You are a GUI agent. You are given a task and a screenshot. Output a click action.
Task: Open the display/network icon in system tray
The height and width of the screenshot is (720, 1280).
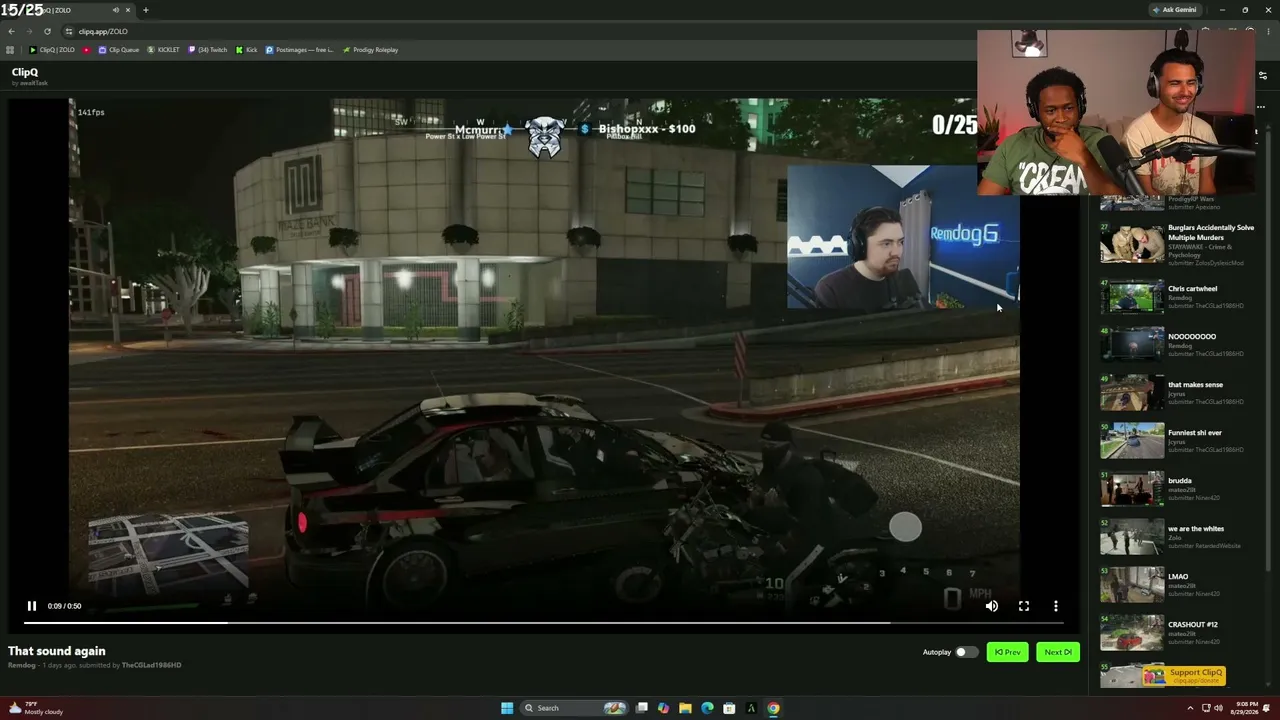point(1204,708)
